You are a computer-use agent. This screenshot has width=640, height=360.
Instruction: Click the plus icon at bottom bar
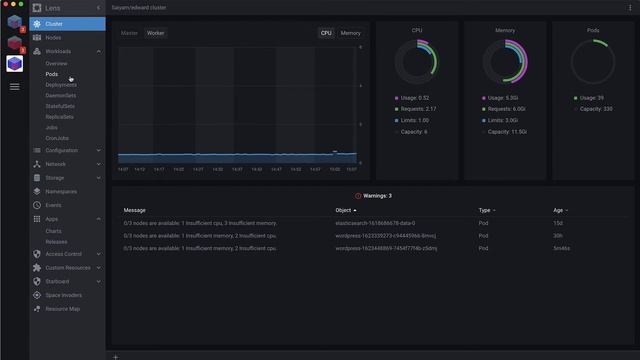pyautogui.click(x=116, y=357)
